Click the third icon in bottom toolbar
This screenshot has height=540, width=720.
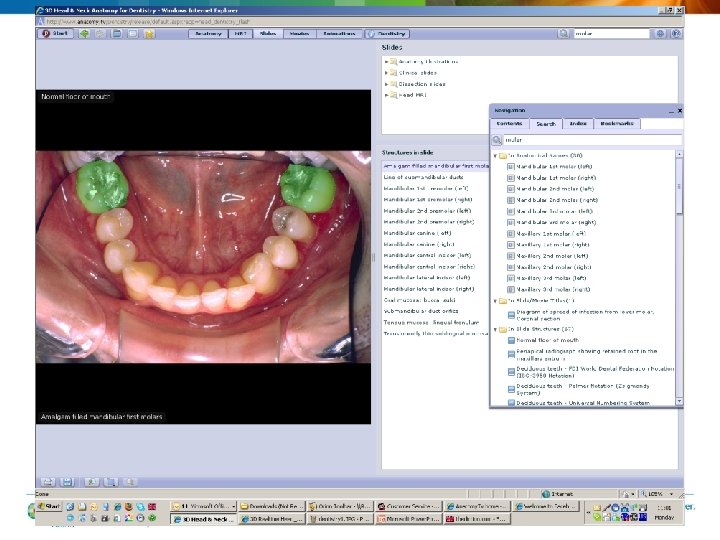coord(91,482)
